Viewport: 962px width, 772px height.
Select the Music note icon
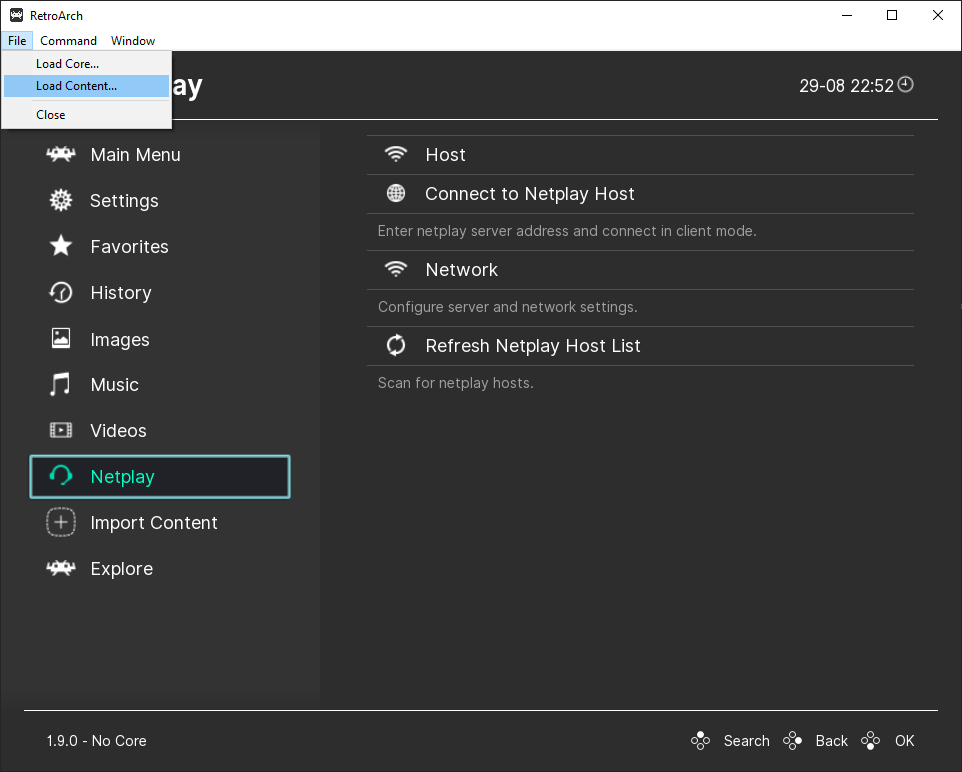click(x=61, y=384)
